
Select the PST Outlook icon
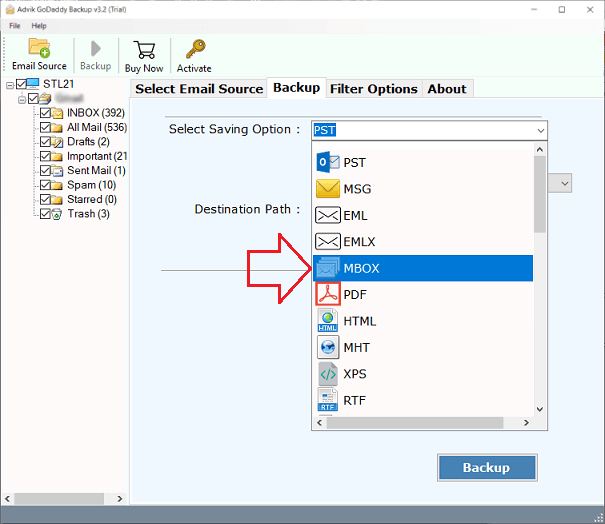coord(328,162)
